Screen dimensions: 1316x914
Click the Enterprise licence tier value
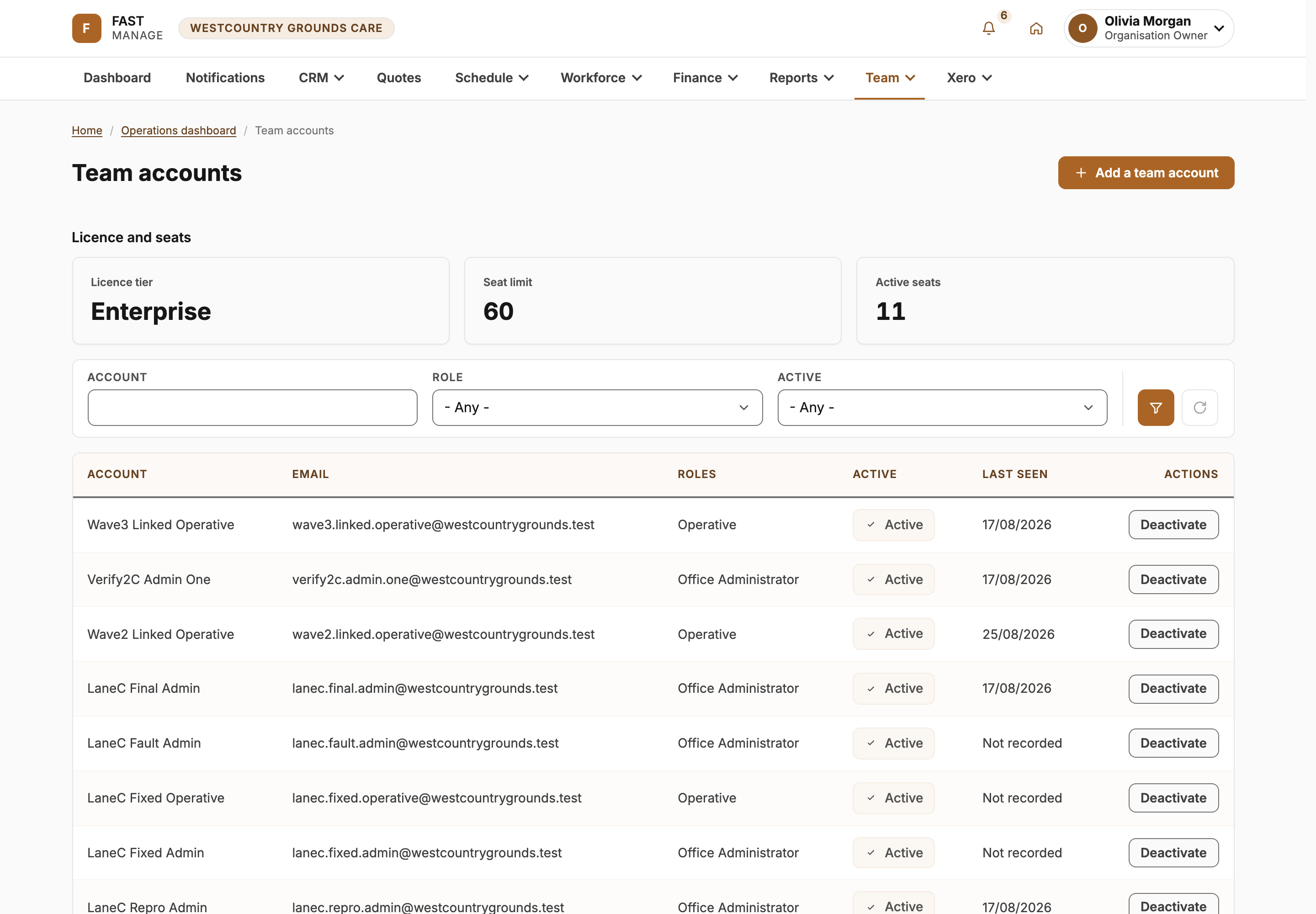[x=151, y=312]
